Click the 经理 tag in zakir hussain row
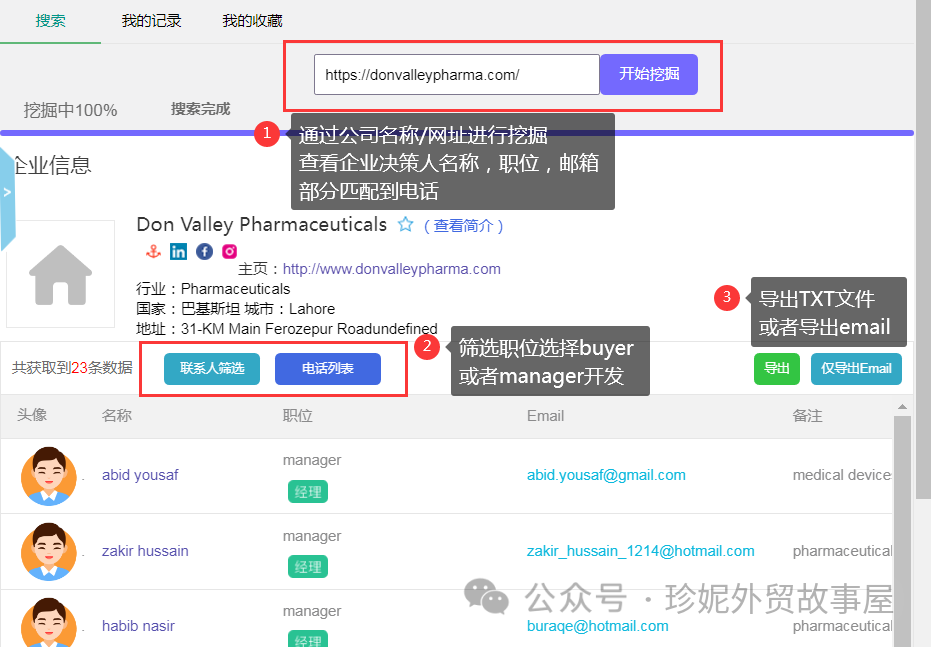Viewport: 931px width, 647px height. coord(308,567)
